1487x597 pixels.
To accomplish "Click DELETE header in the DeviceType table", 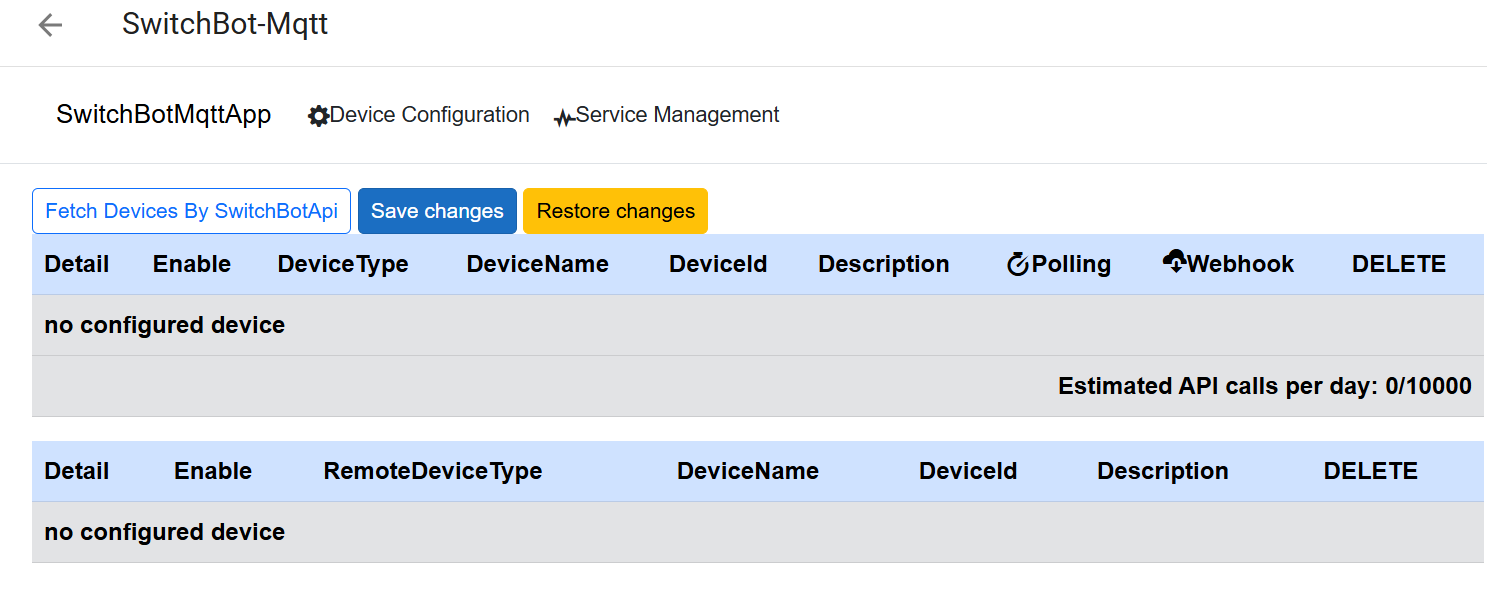I will [1399, 264].
